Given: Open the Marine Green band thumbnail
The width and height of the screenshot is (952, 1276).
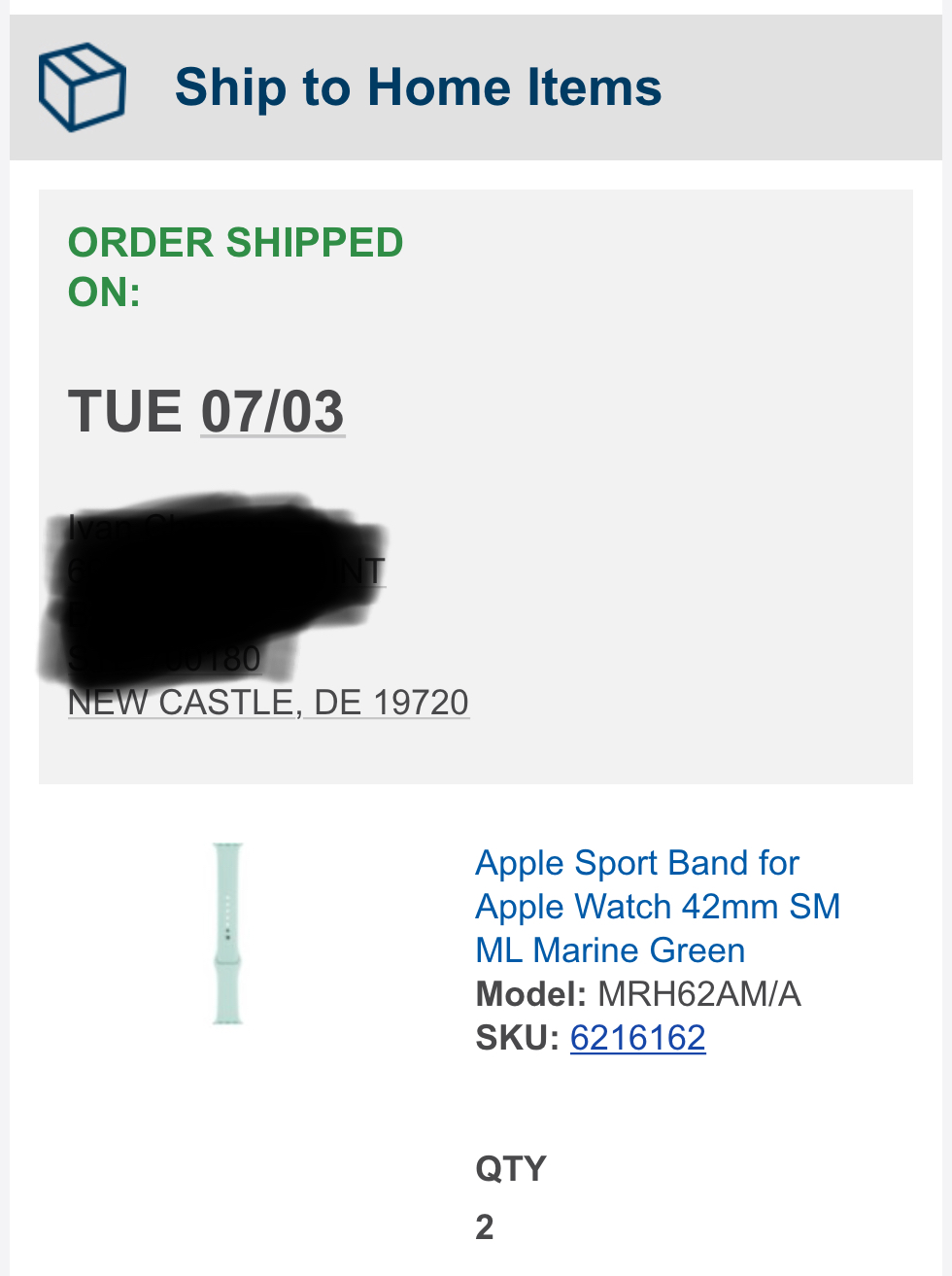Looking at the screenshot, I should pos(227,933).
